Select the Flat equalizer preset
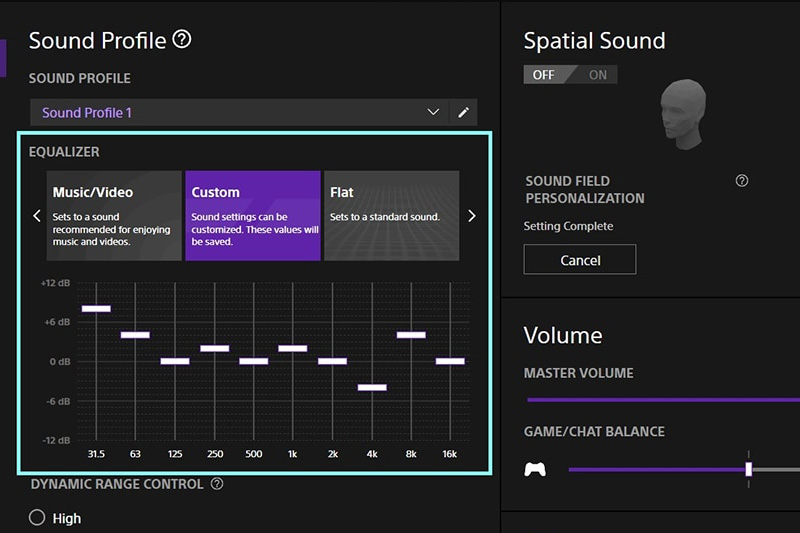 click(392, 216)
